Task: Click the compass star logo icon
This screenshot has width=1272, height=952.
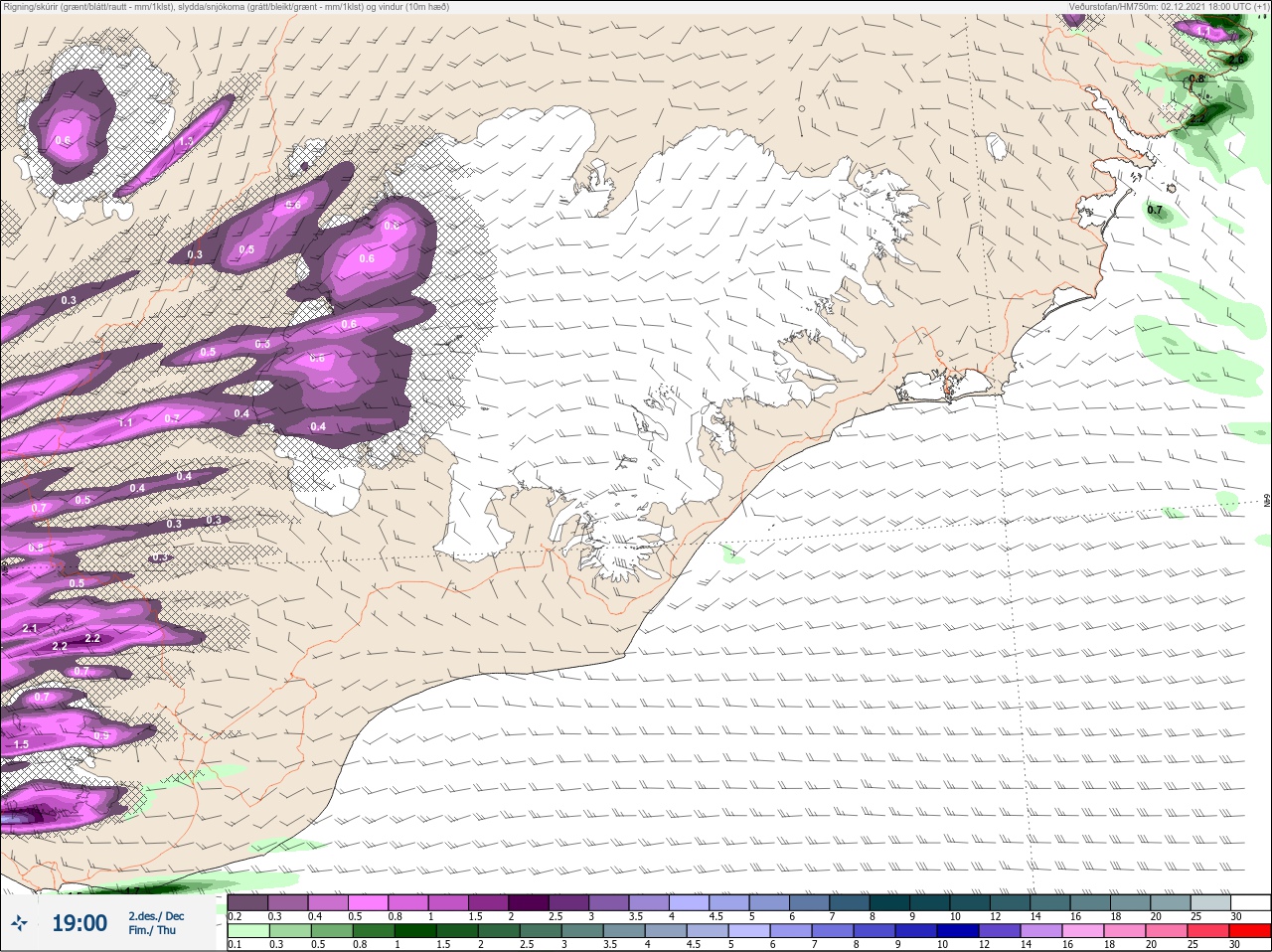Action: point(21,923)
